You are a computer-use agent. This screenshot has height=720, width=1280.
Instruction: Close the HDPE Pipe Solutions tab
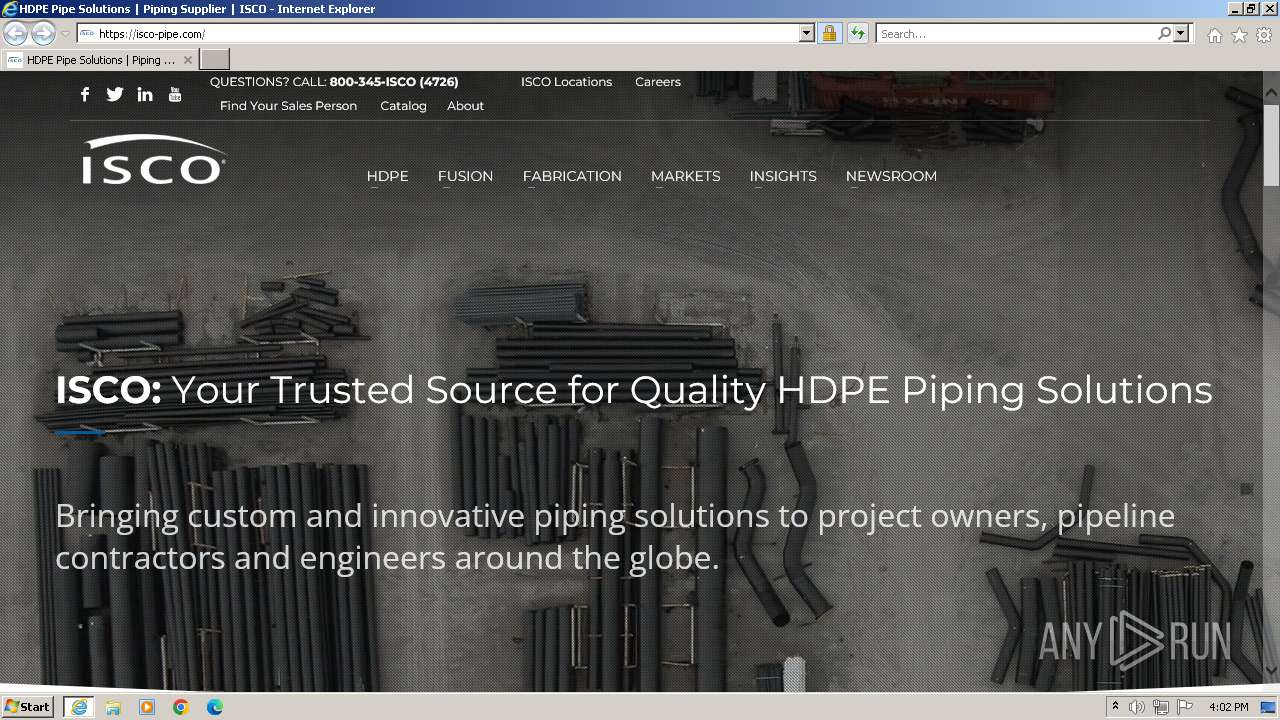pyautogui.click(x=188, y=60)
